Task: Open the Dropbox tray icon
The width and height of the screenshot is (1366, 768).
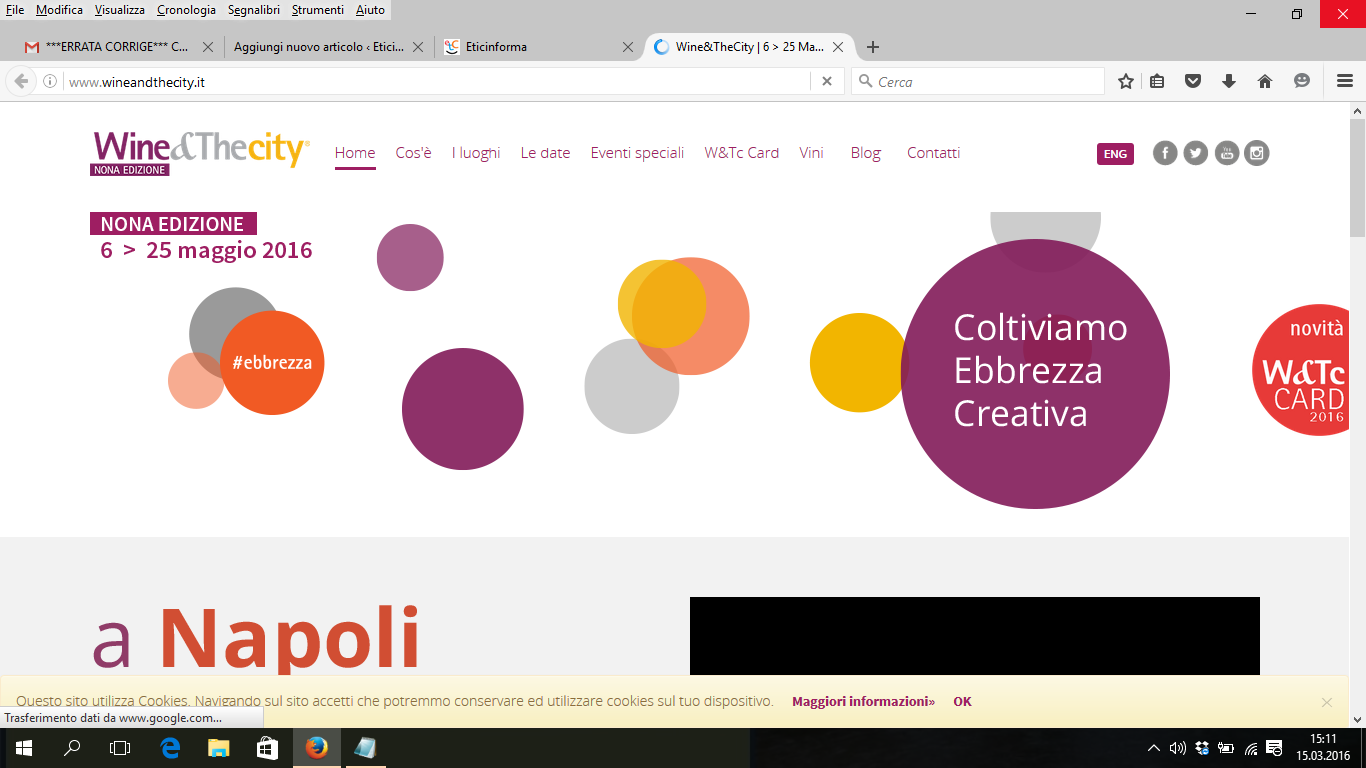Action: pos(1203,748)
